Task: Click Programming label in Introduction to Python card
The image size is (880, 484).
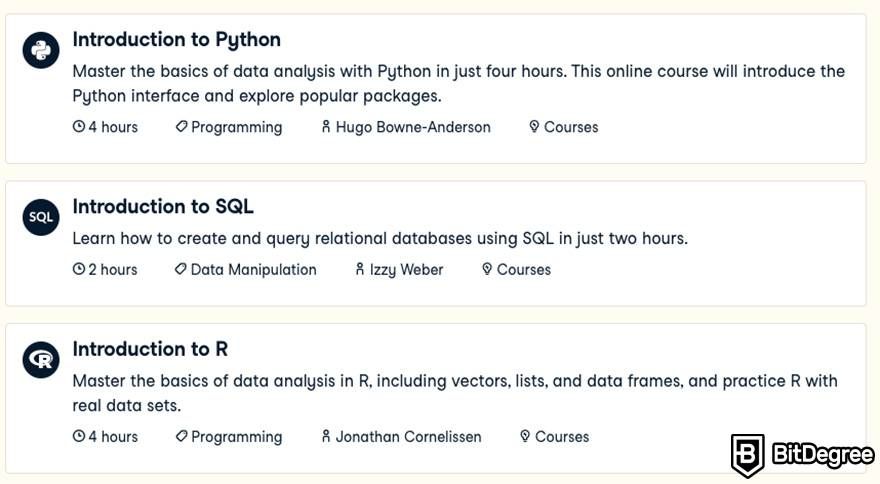Action: (237, 128)
